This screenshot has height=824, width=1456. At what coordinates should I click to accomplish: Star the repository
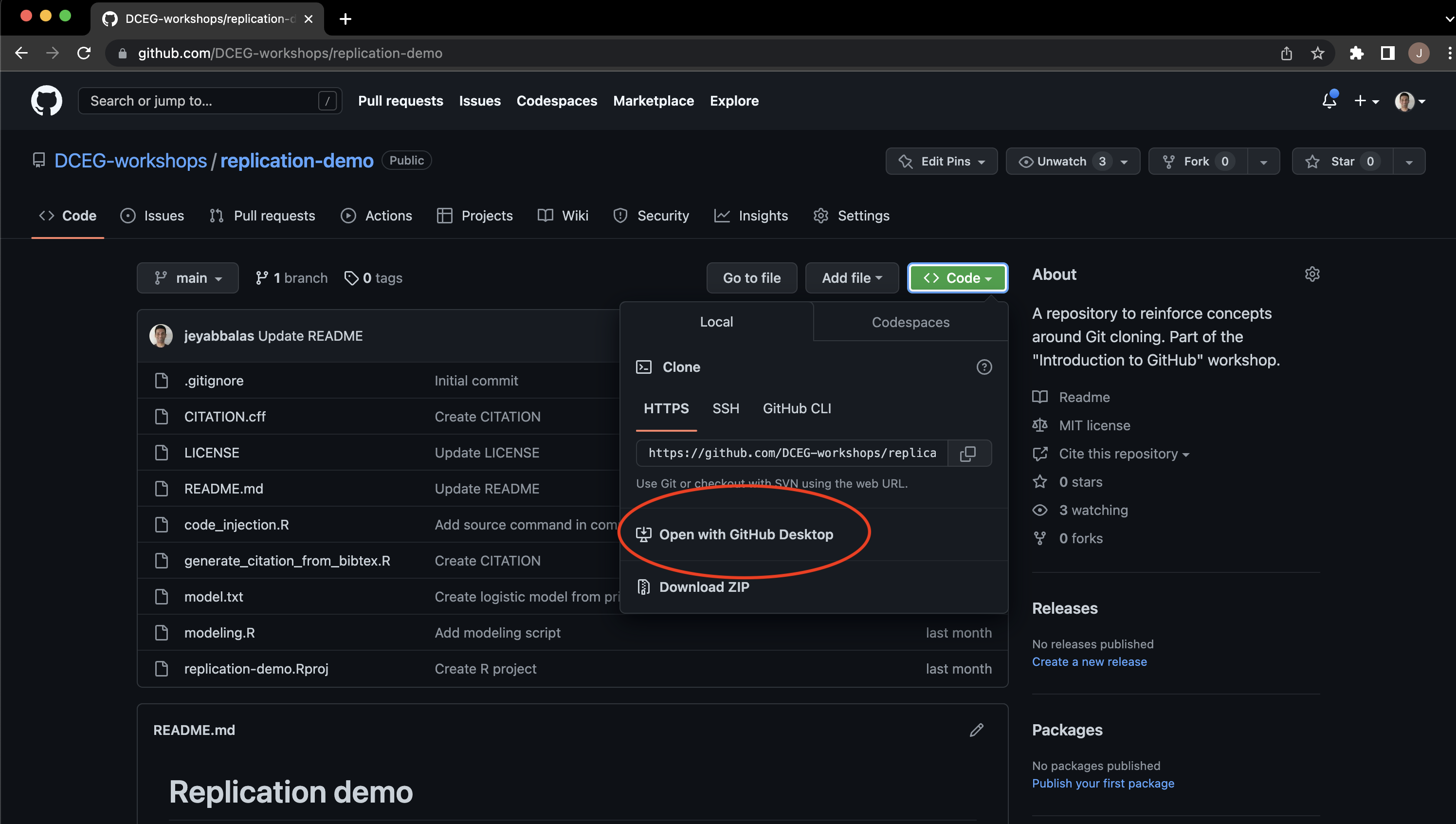click(x=1342, y=161)
